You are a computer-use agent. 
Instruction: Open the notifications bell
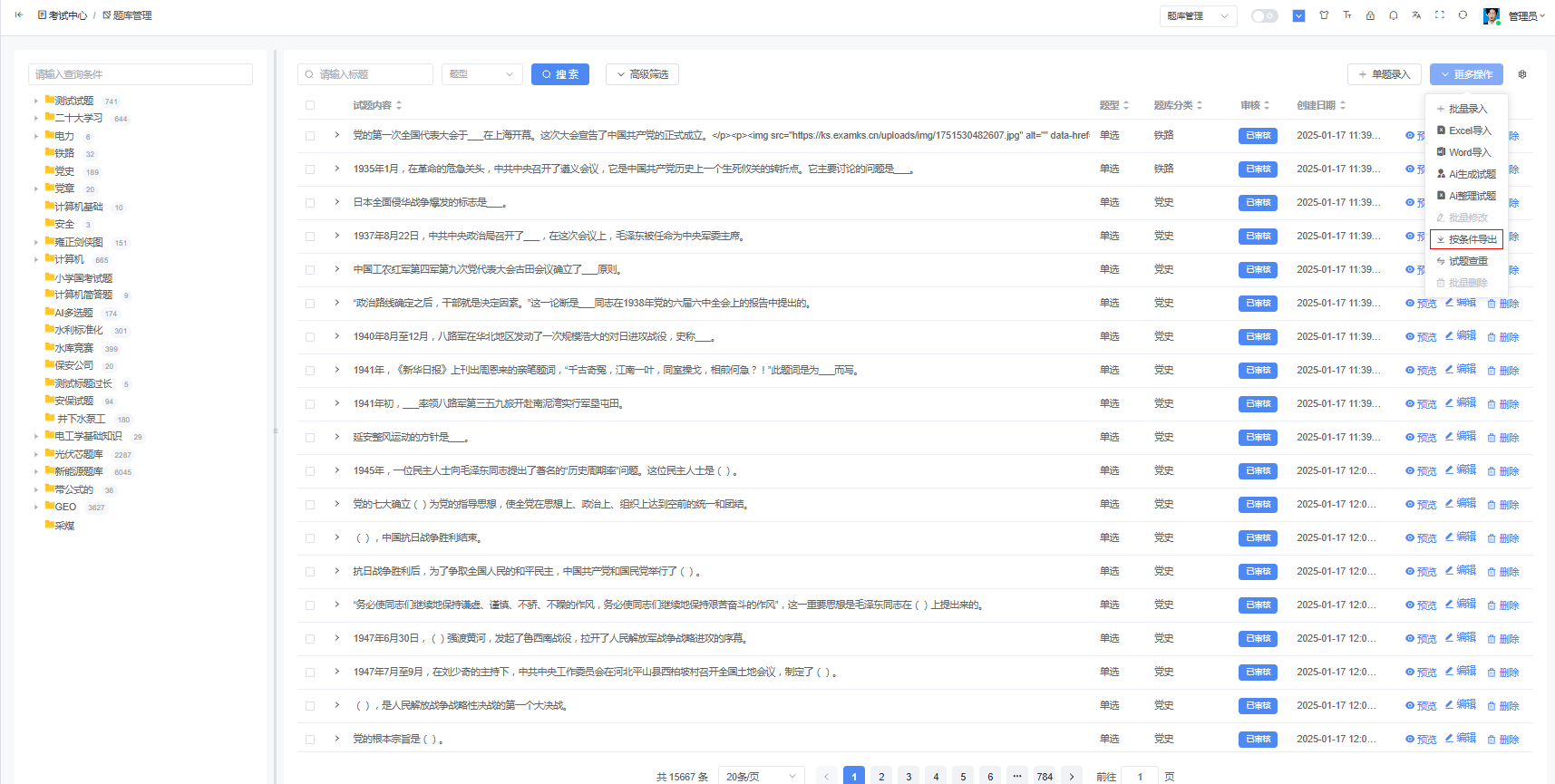1394,15
